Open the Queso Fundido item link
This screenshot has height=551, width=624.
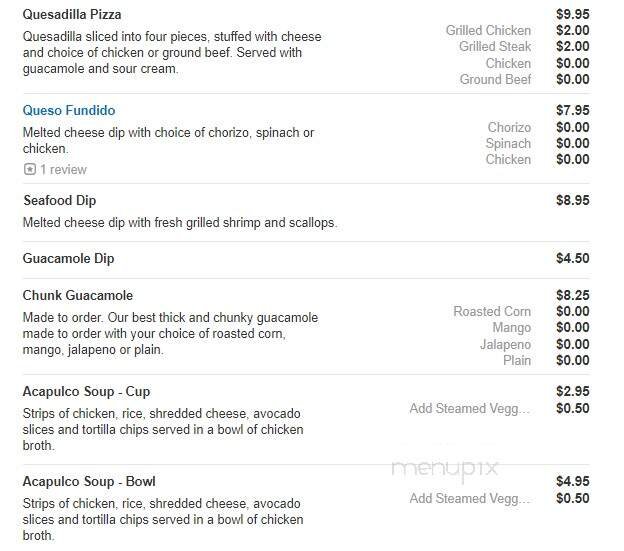coord(69,111)
